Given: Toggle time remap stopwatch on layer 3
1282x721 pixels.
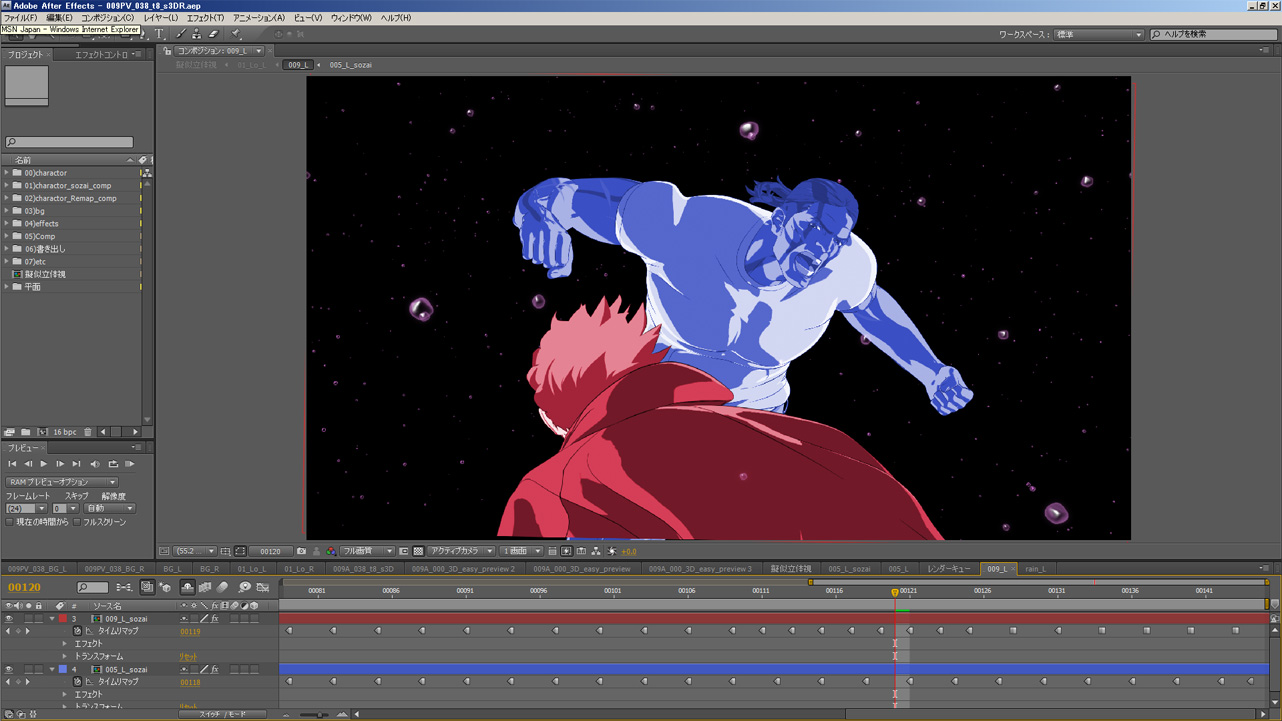Looking at the screenshot, I should tap(77, 631).
